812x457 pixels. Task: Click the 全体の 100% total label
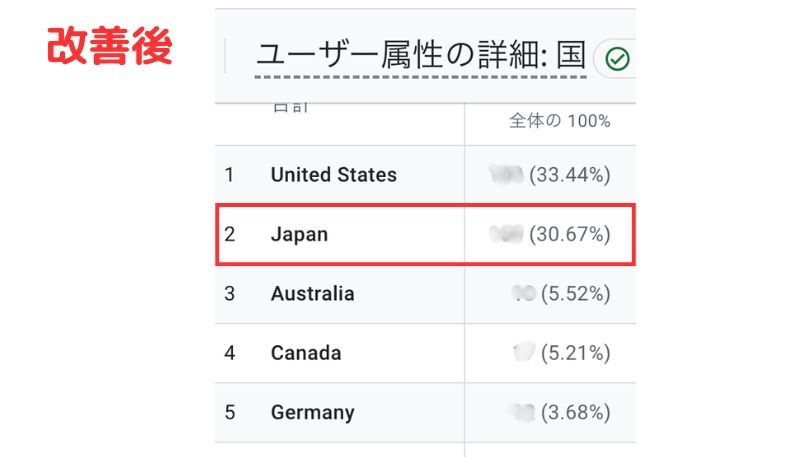click(560, 121)
